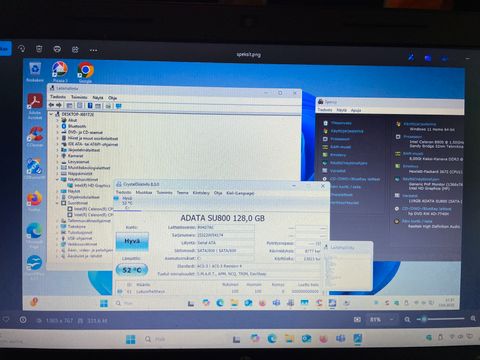Screen dimensions: 480x360
Task: Open Tiedosto menu in Device Manager
Action: pos(58,97)
